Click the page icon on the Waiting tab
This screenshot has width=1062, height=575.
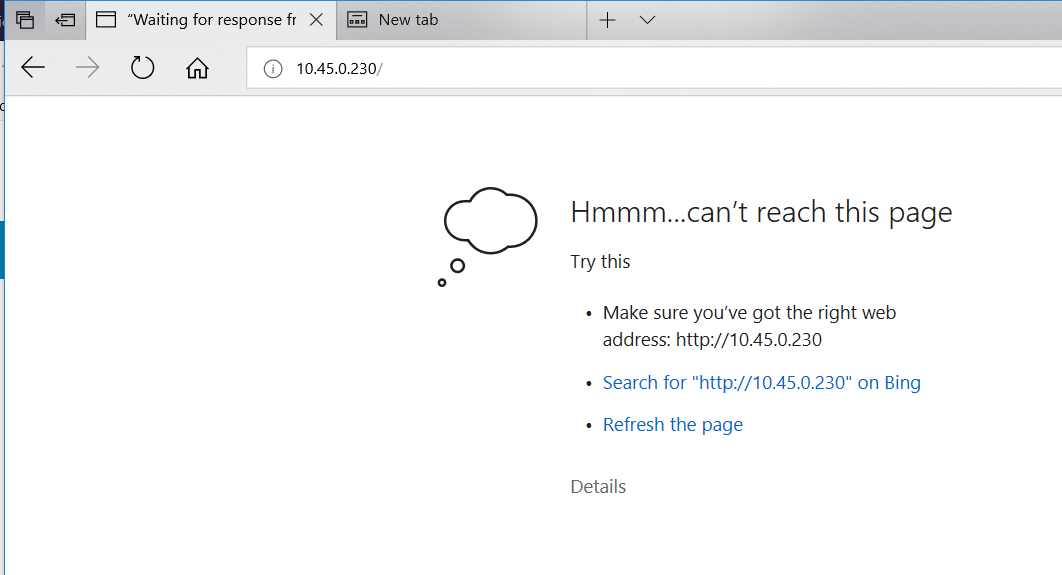106,20
